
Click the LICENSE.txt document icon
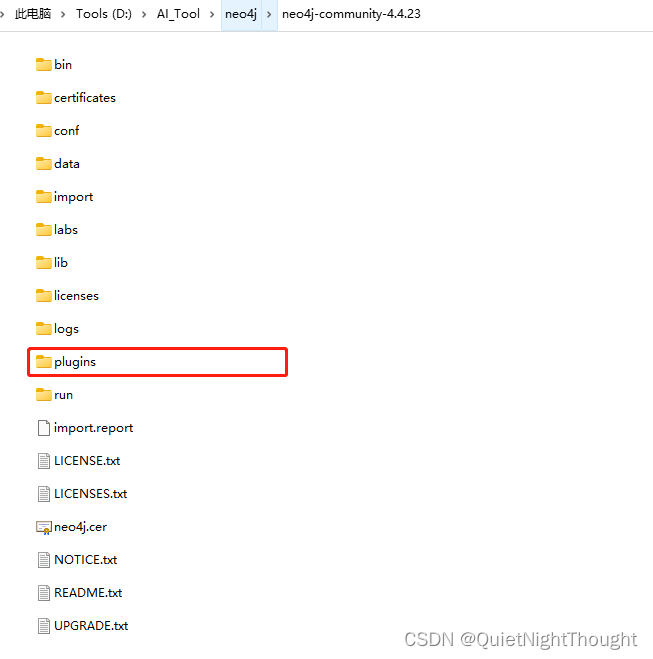pyautogui.click(x=44, y=461)
